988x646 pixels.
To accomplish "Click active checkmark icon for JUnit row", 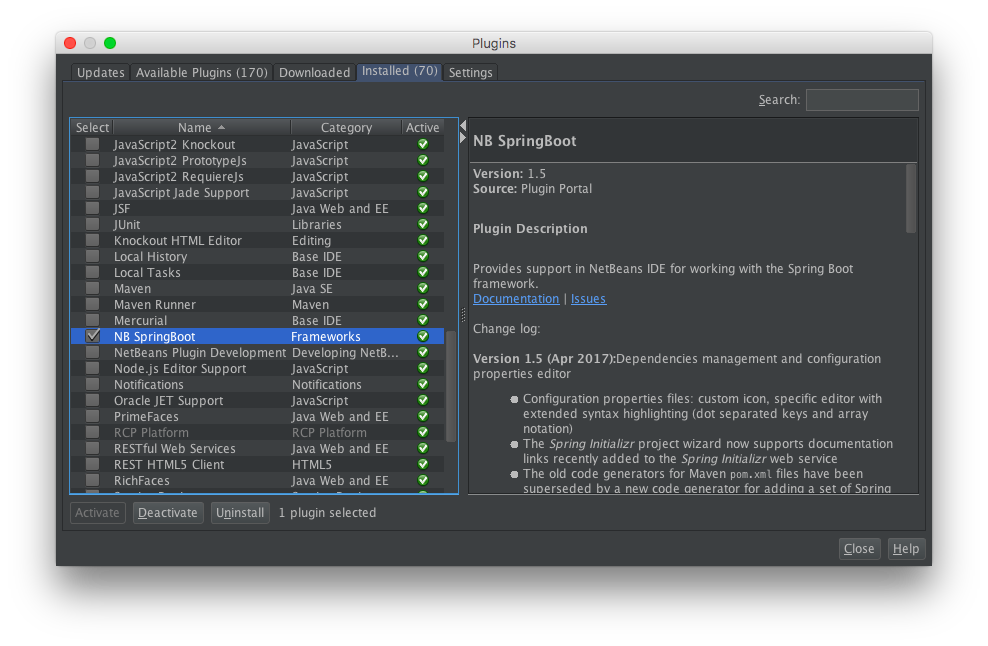I will click(x=423, y=224).
